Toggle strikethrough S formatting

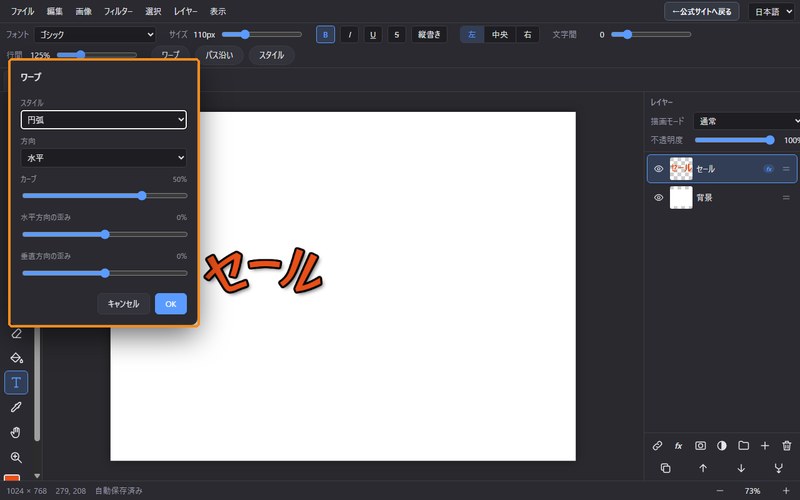point(396,35)
